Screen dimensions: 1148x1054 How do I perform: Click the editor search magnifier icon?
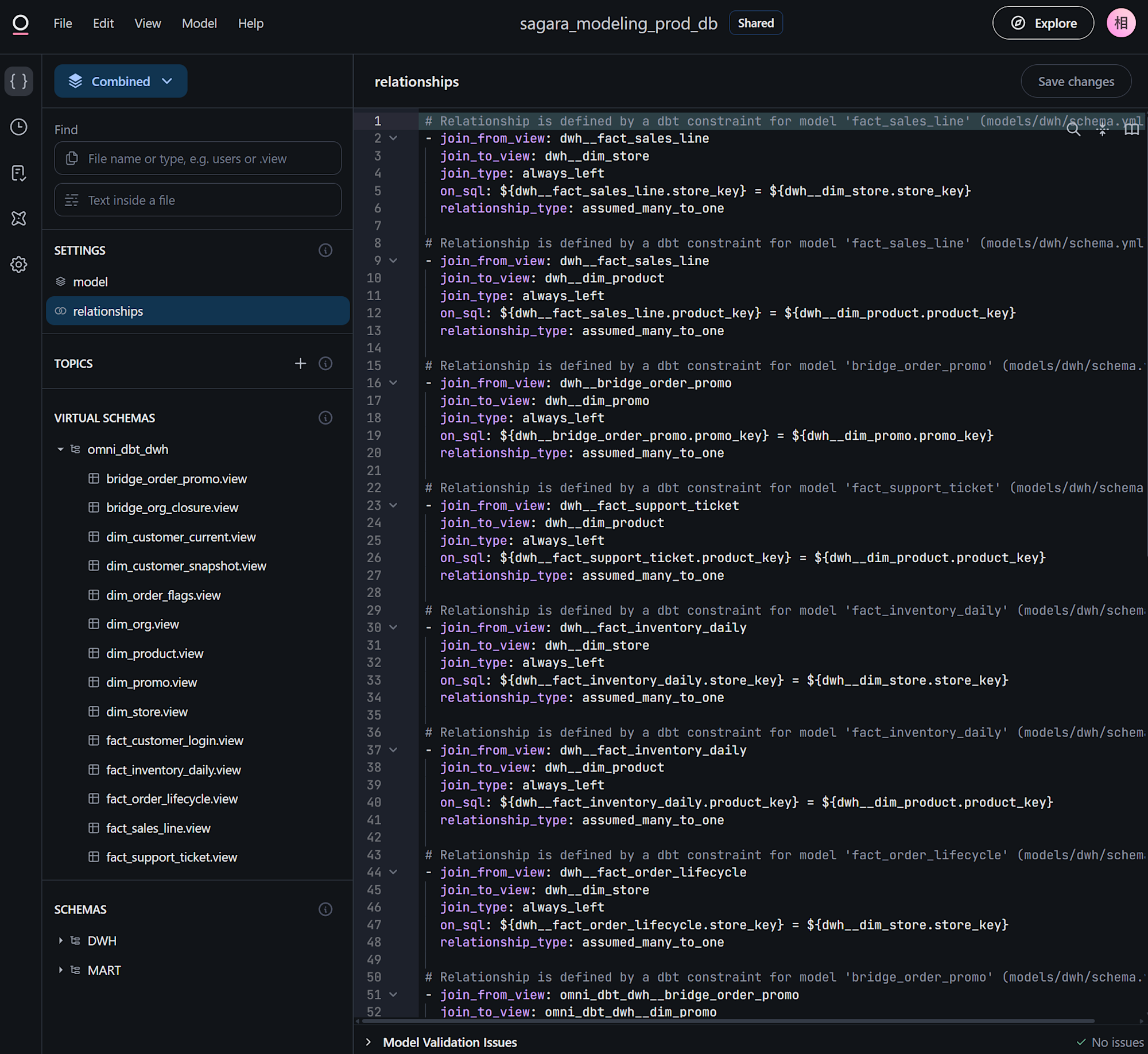(x=1073, y=130)
